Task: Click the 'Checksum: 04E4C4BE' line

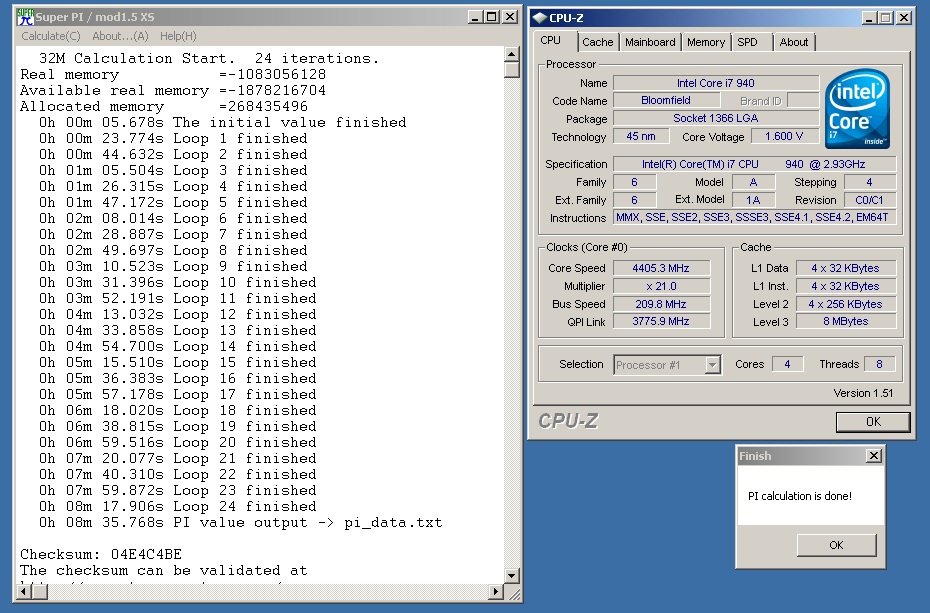Action: tap(101, 554)
